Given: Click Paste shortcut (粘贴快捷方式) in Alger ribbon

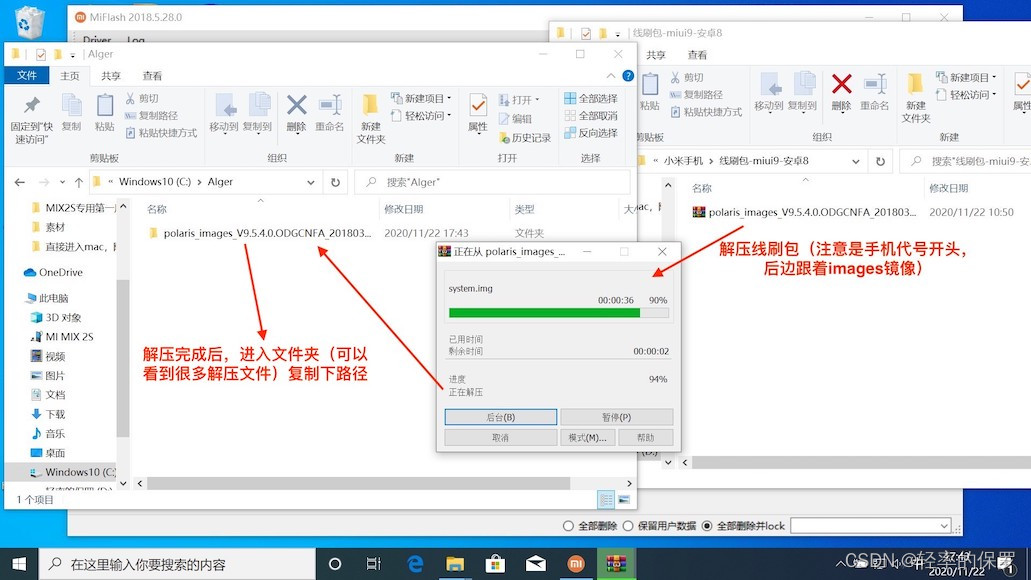Looking at the screenshot, I should pos(161,133).
